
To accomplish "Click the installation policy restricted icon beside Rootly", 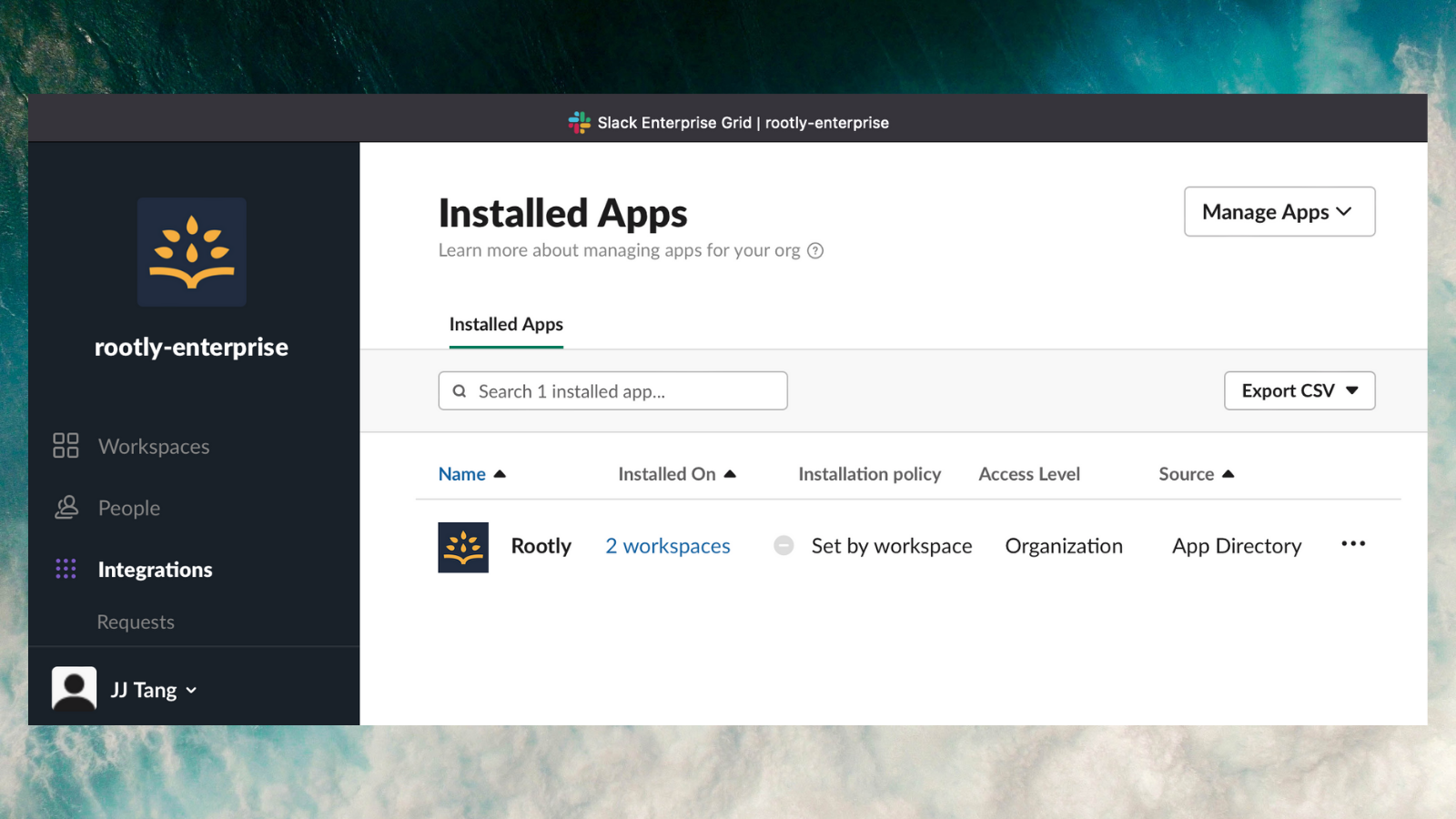I will tap(784, 545).
